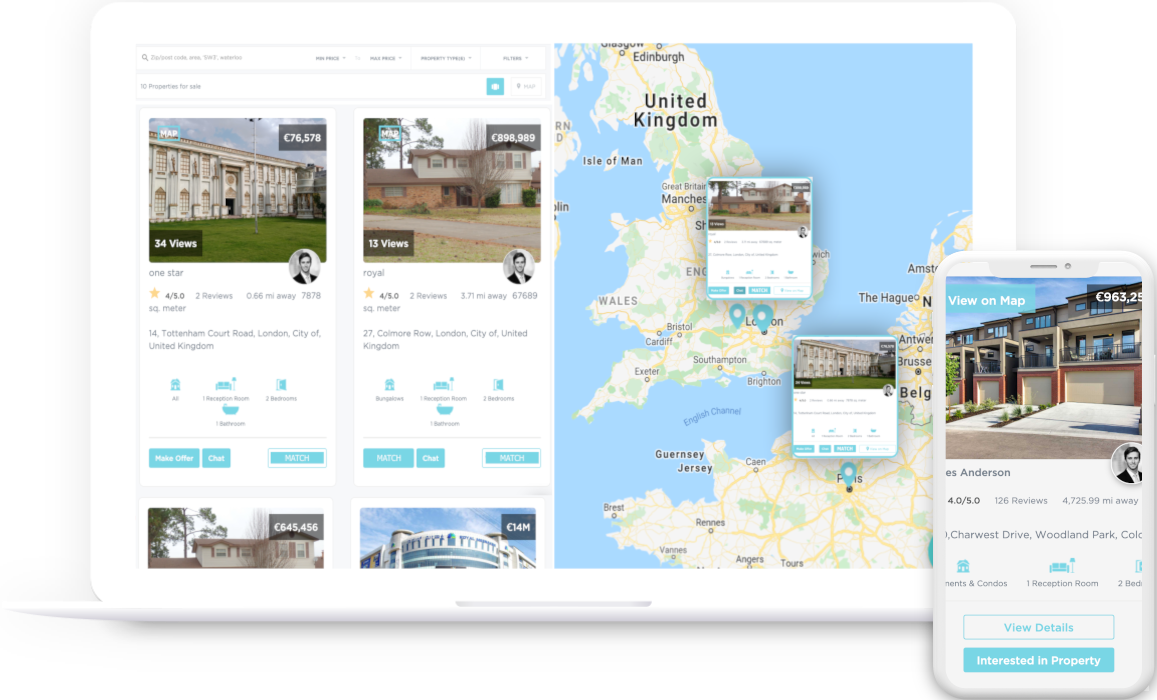Click the Make Offer button
The image size is (1157, 700).
pos(174,458)
